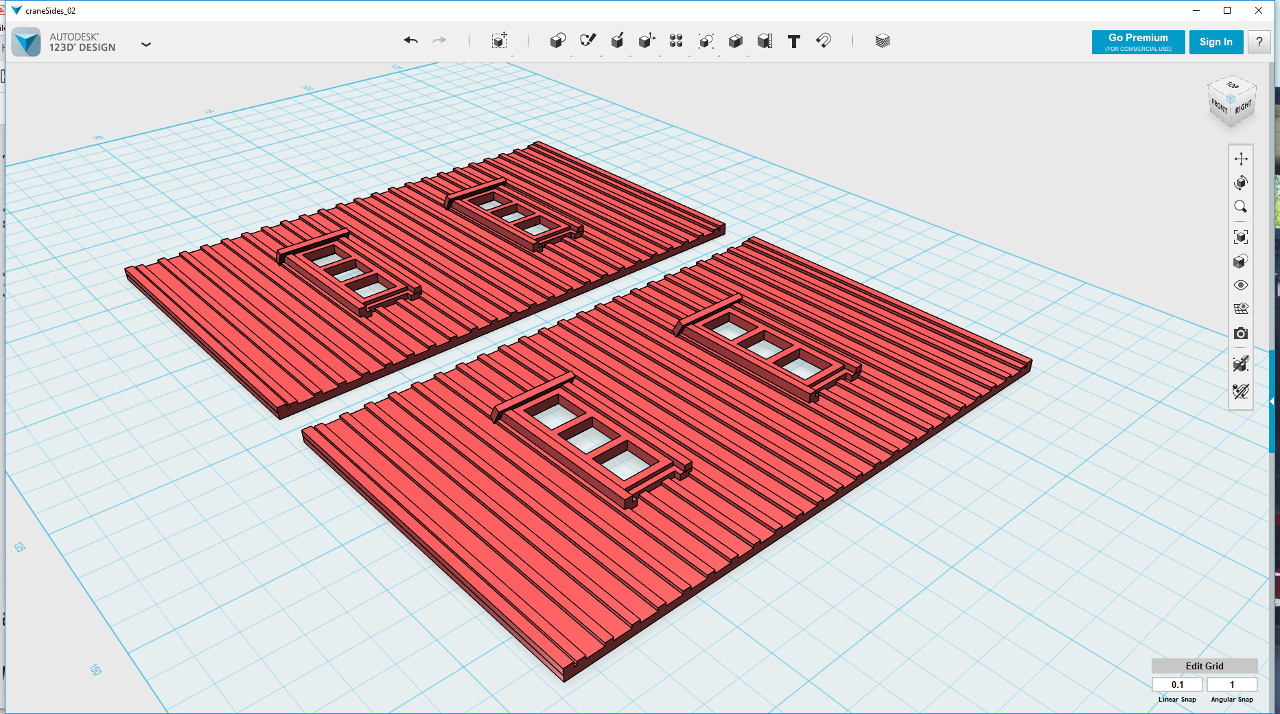The height and width of the screenshot is (714, 1280).
Task: Open the Angular Snap value field
Action: 1232,685
